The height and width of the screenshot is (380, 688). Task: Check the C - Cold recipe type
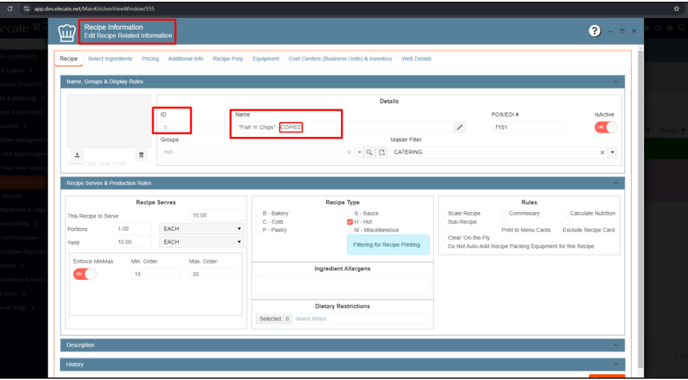click(x=258, y=222)
